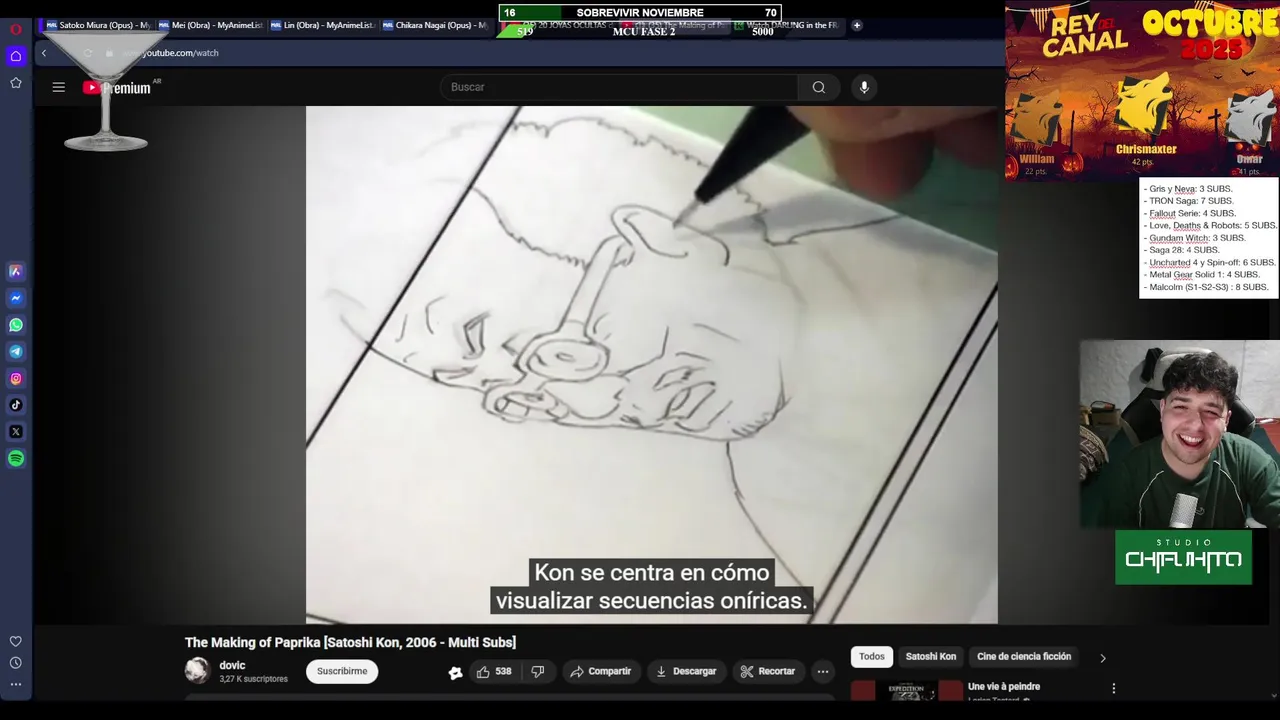The width and height of the screenshot is (1280, 720).
Task: Click the Recortar clip button
Action: (x=768, y=672)
